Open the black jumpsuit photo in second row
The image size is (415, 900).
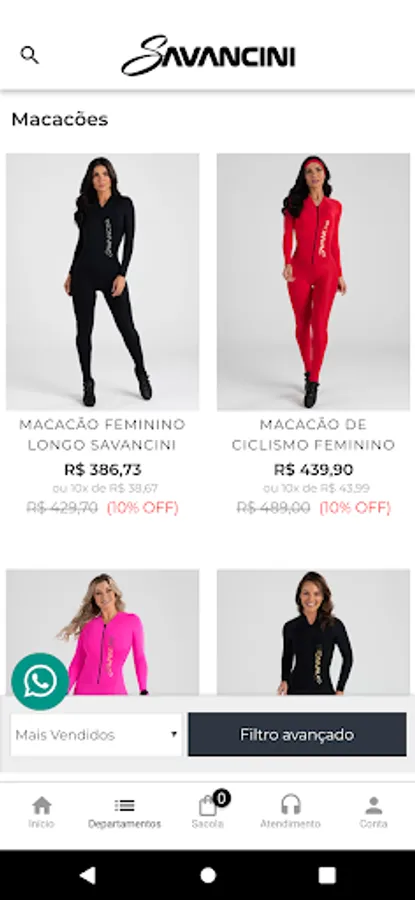[x=313, y=631]
